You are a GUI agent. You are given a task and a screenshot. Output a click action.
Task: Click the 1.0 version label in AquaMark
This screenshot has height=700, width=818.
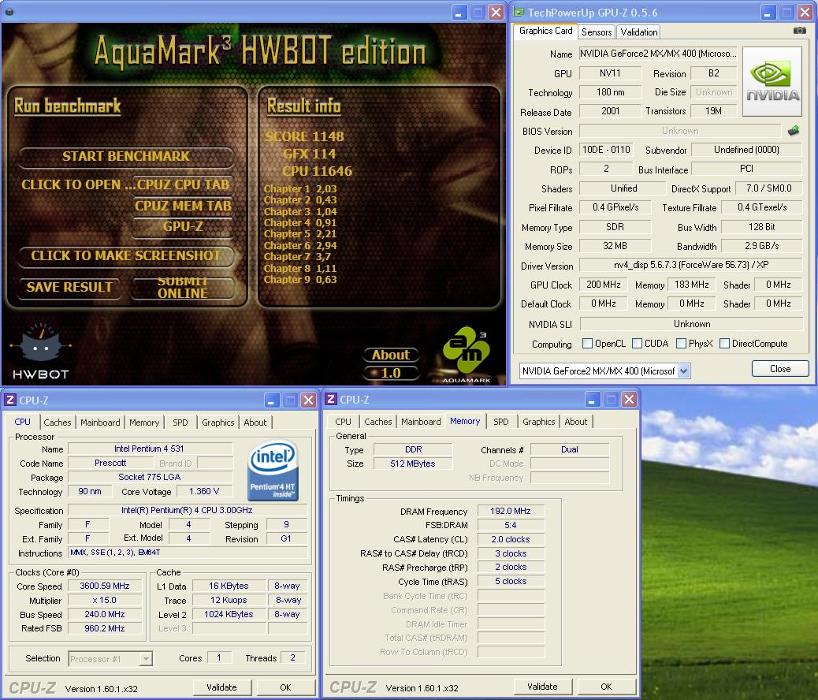391,373
